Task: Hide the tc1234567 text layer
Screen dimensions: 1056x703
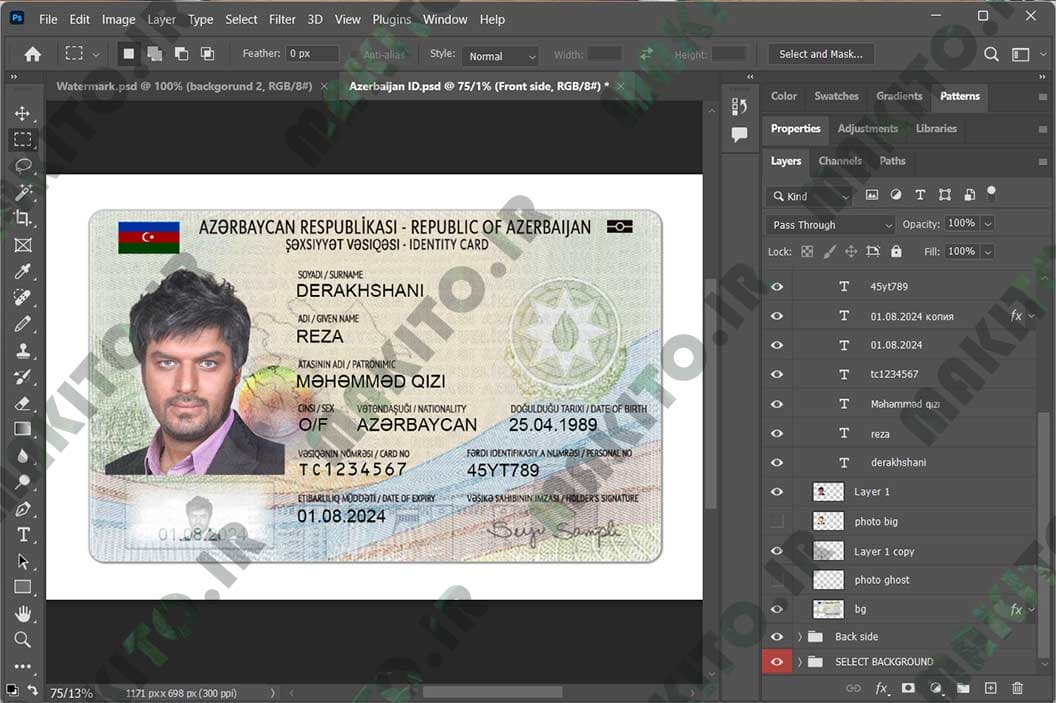Action: (x=777, y=374)
